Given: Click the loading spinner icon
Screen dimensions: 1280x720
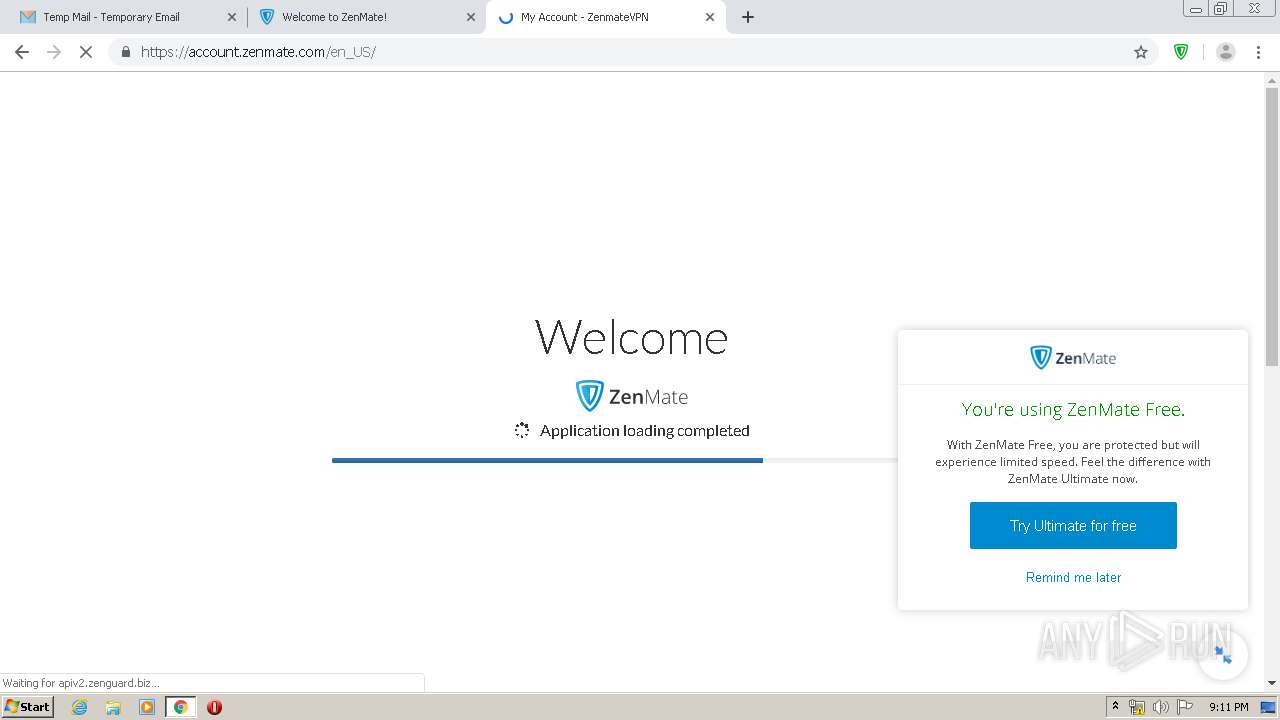Looking at the screenshot, I should (x=522, y=430).
